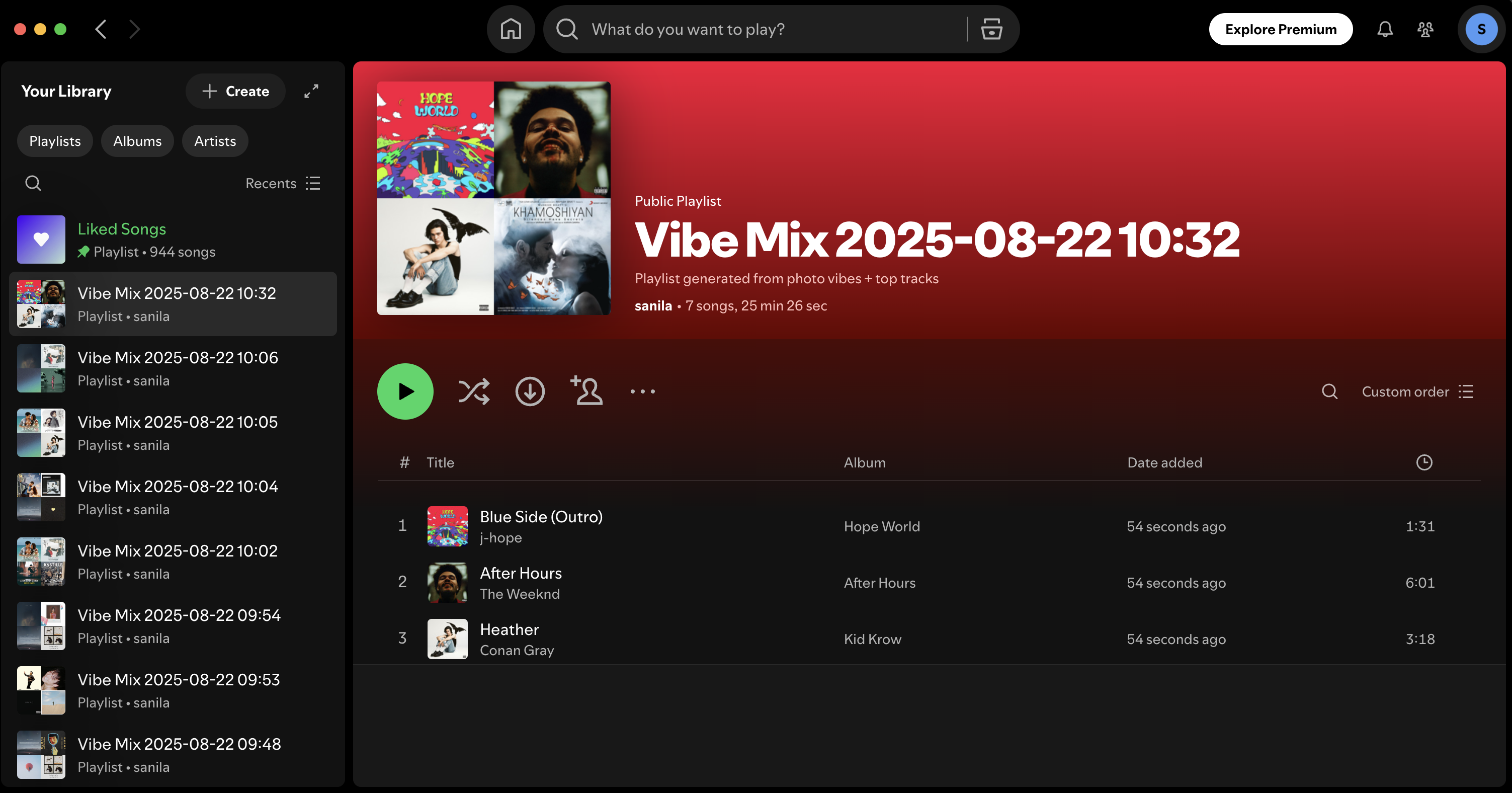Expand Your Library to full view

click(x=311, y=91)
